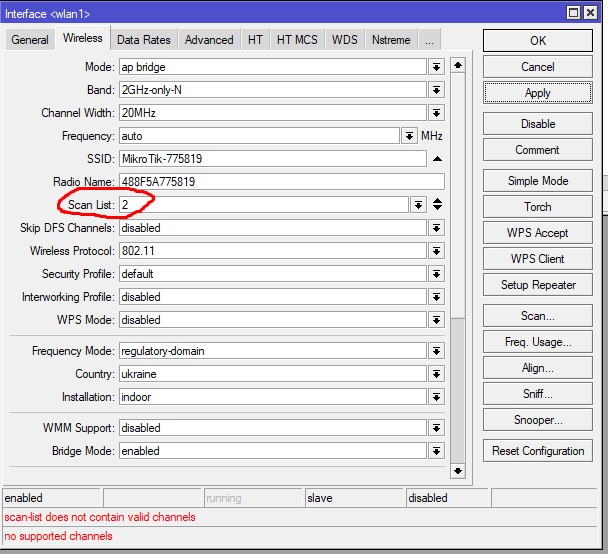Click the 'enabled' status cell
Image resolution: width=608 pixels, height=554 pixels.
52,498
